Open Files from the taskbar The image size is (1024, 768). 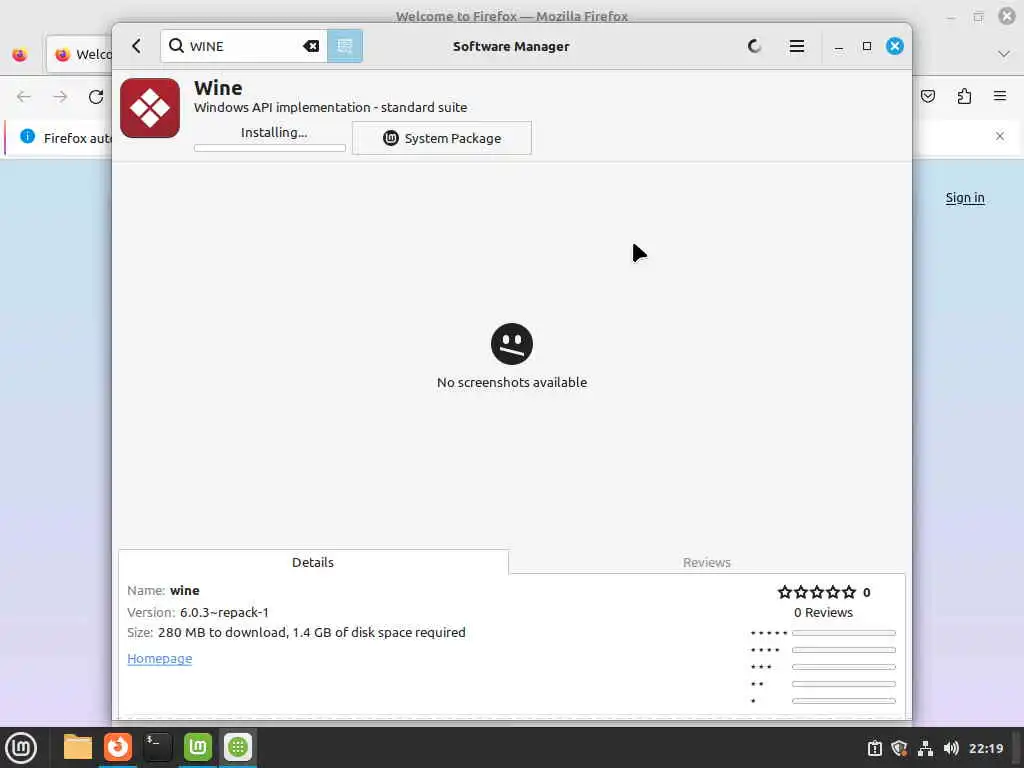pyautogui.click(x=78, y=747)
